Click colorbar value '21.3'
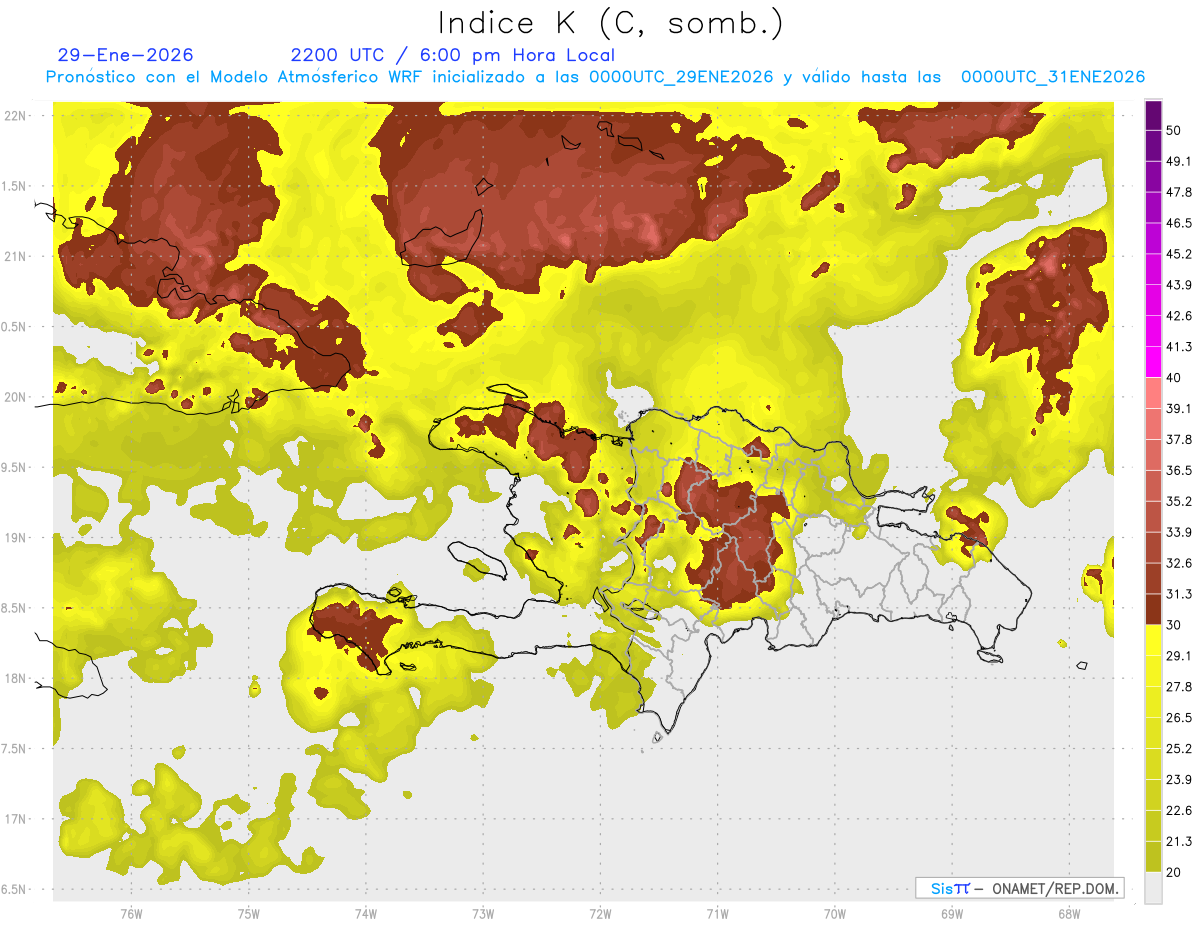The width and height of the screenshot is (1200, 927). 1179,841
